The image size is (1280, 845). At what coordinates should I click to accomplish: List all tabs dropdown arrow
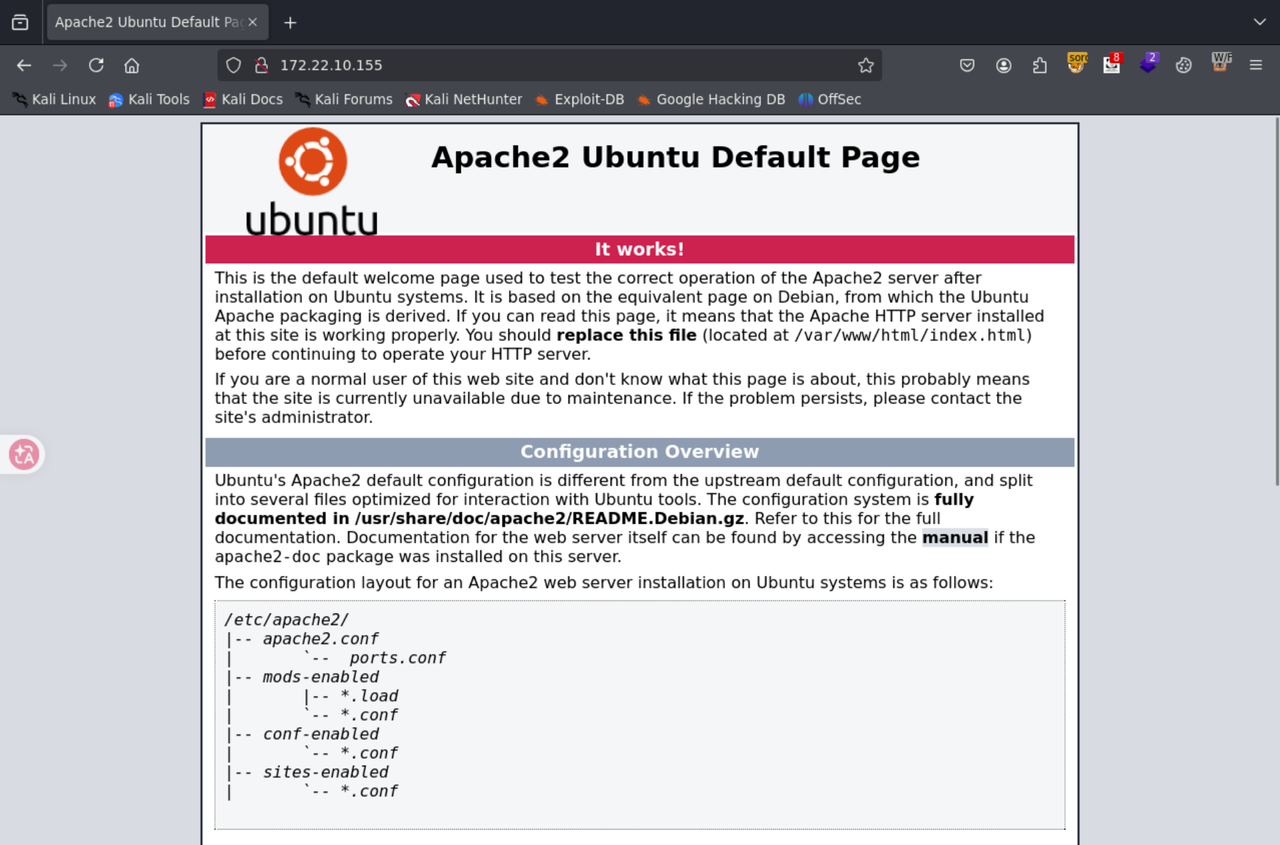(x=1259, y=22)
